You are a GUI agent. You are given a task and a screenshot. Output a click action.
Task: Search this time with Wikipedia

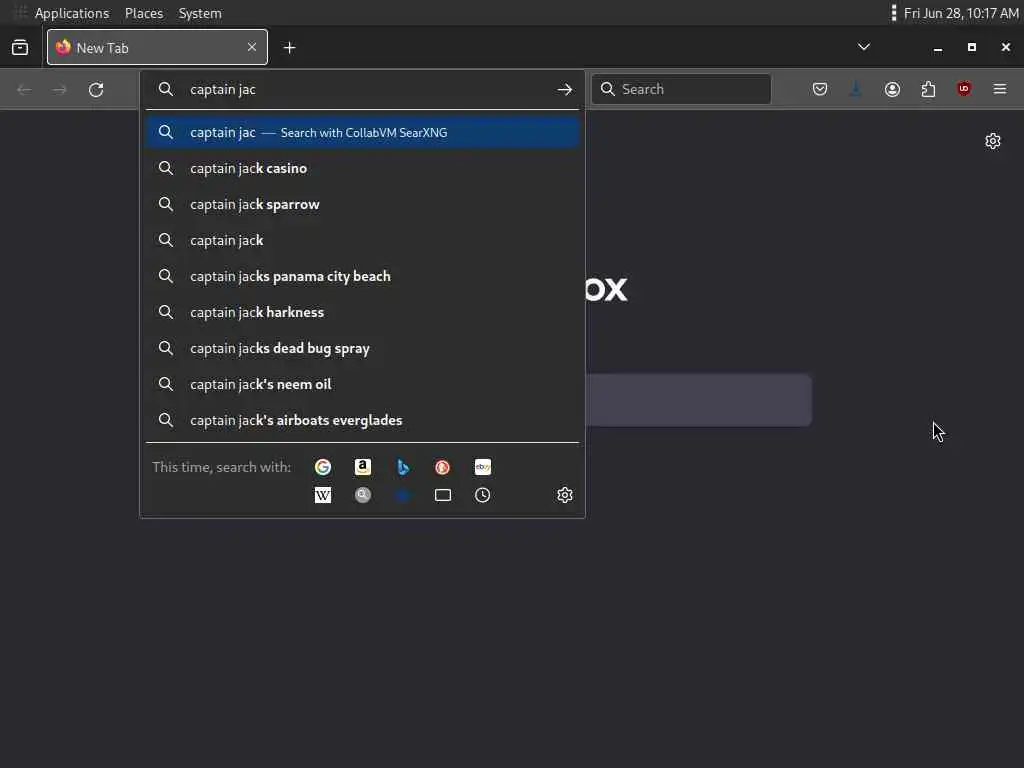323,495
